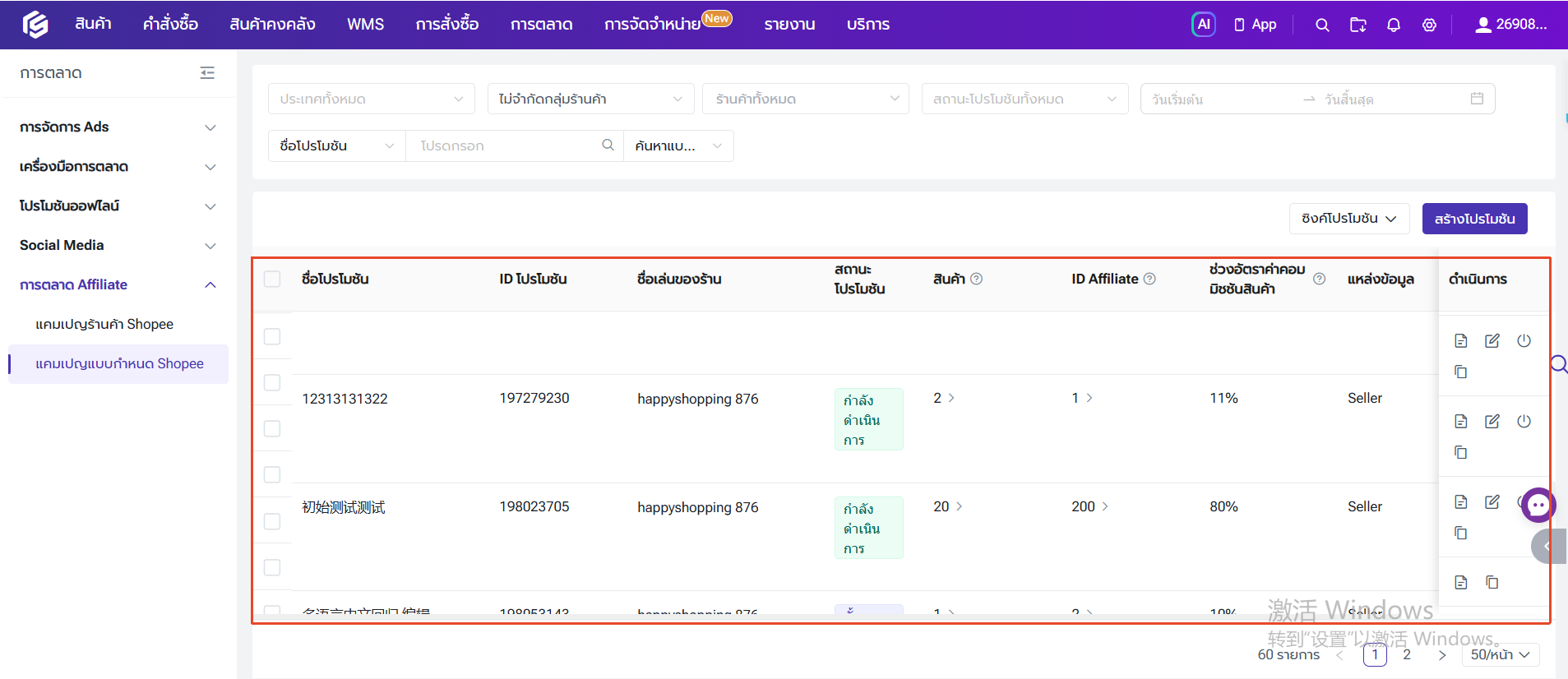Click the calendar icon in the date range field
This screenshot has width=1568, height=679.
[x=1477, y=99]
